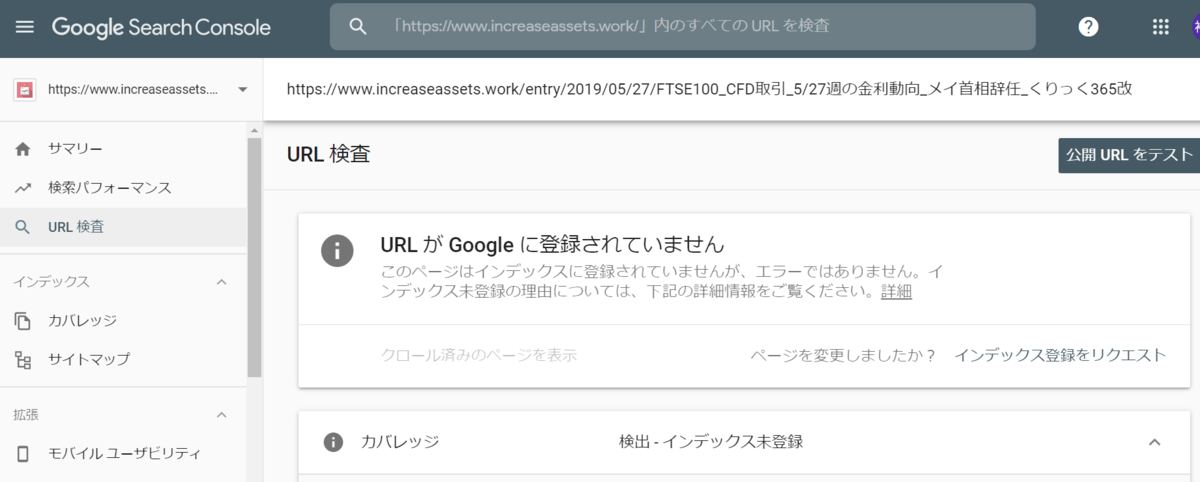
Task: Click the phone icon next to モバイル ユーザビリティ
Action: click(23, 453)
